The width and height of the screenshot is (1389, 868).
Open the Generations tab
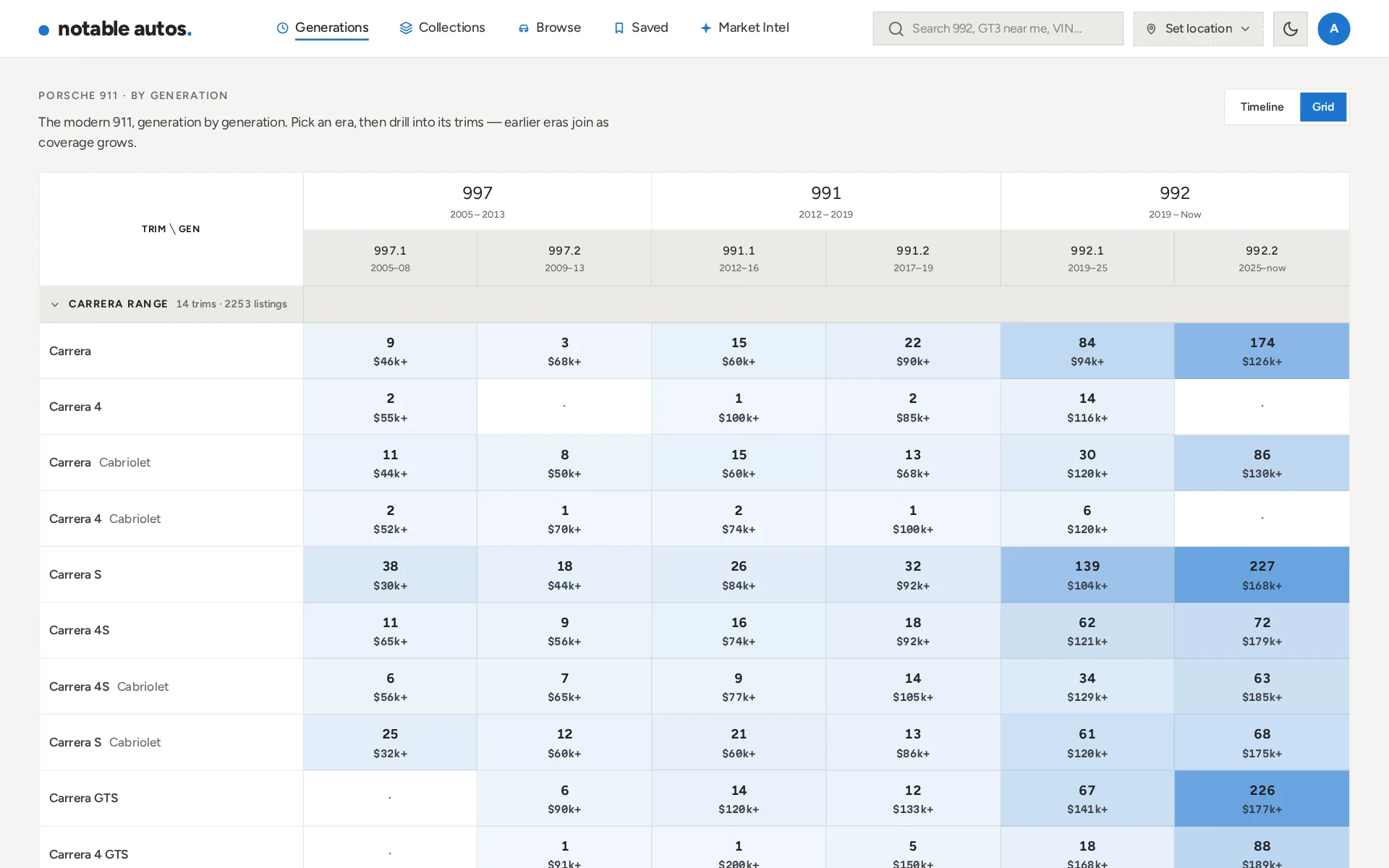pyautogui.click(x=323, y=28)
